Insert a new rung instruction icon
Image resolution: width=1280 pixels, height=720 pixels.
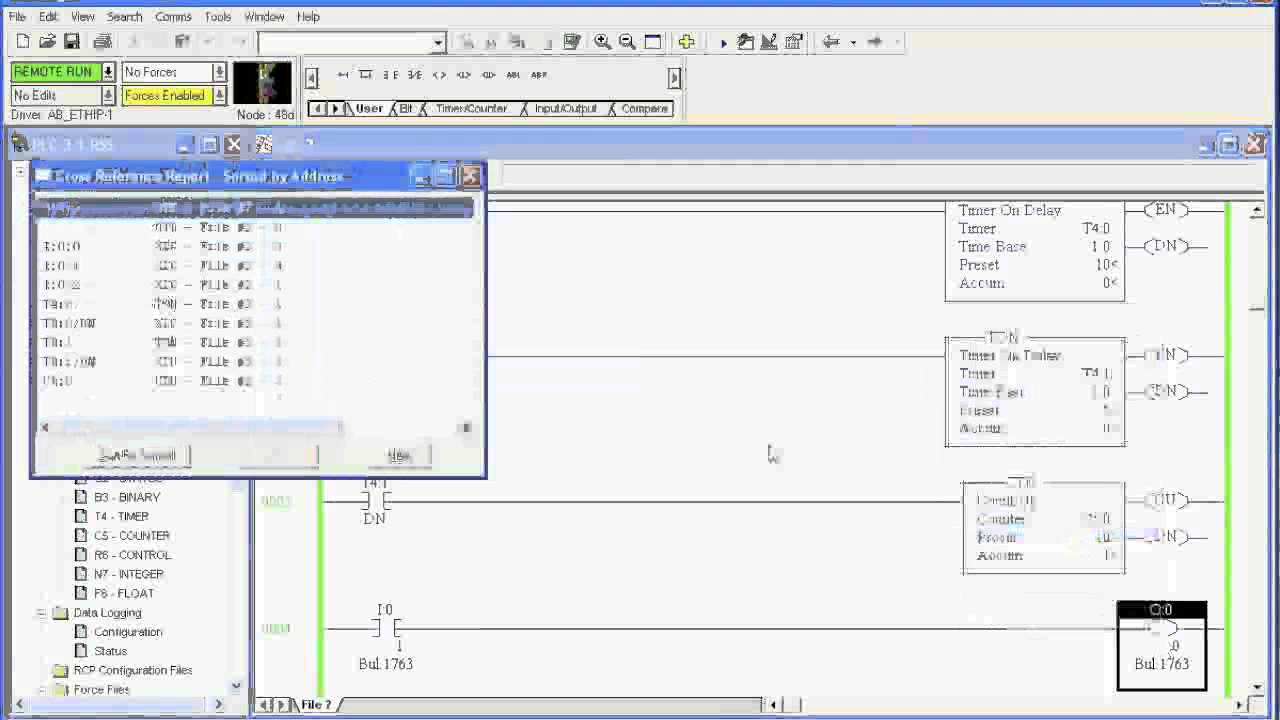tap(343, 75)
